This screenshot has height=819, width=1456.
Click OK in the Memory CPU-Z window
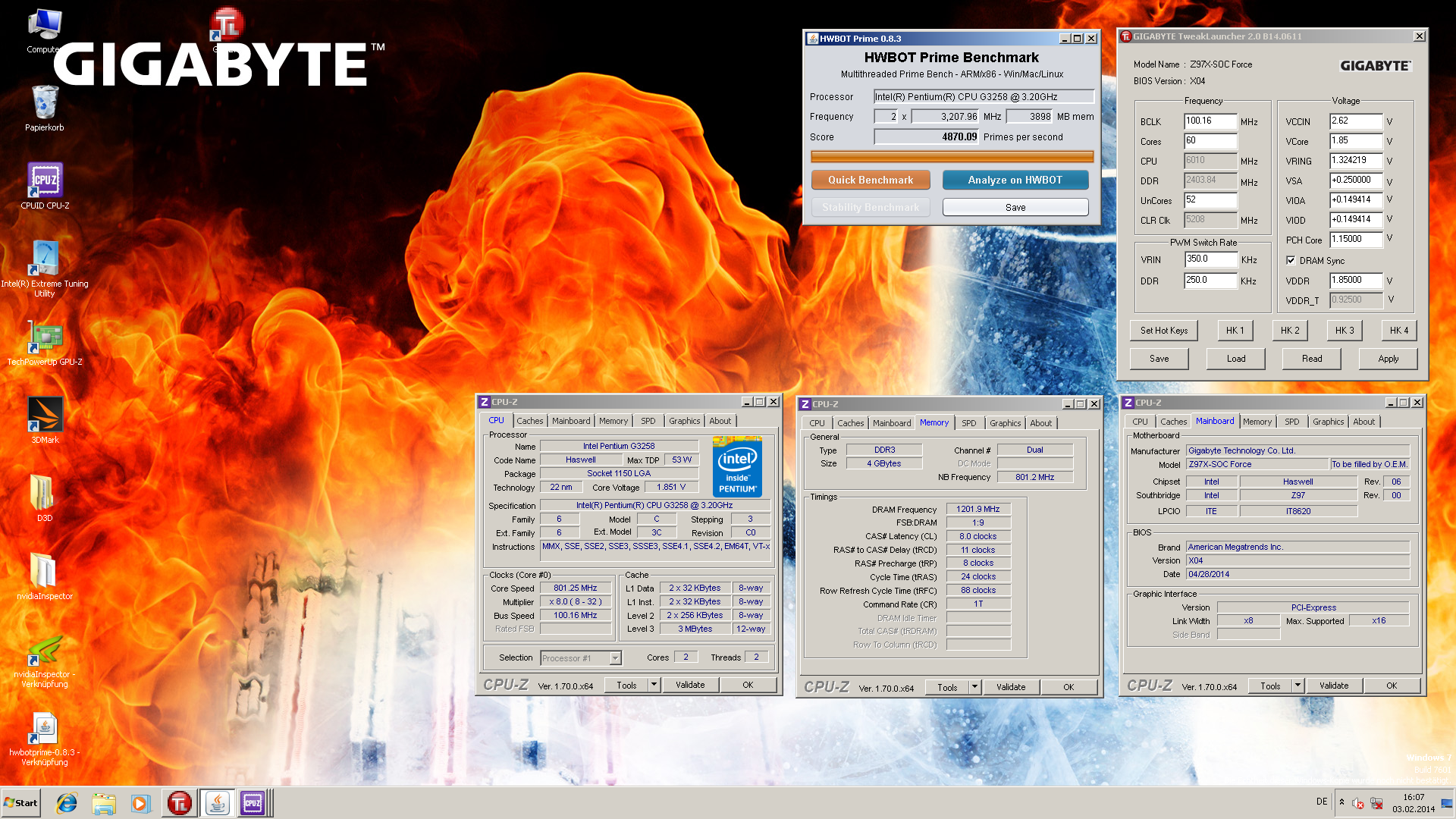1068,687
